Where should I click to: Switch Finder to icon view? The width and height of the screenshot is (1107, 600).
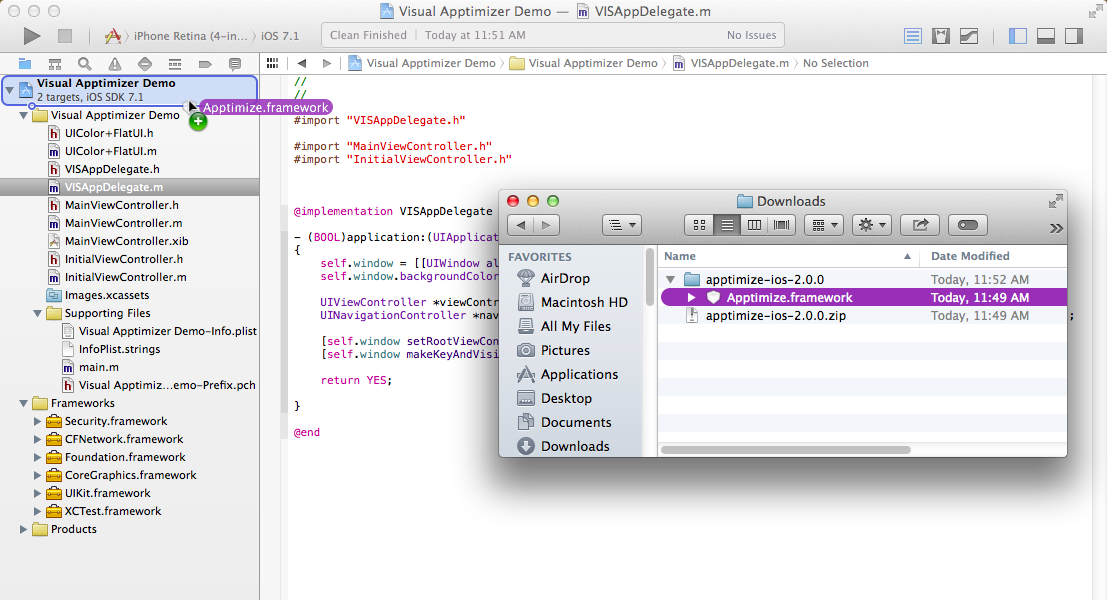click(x=700, y=225)
